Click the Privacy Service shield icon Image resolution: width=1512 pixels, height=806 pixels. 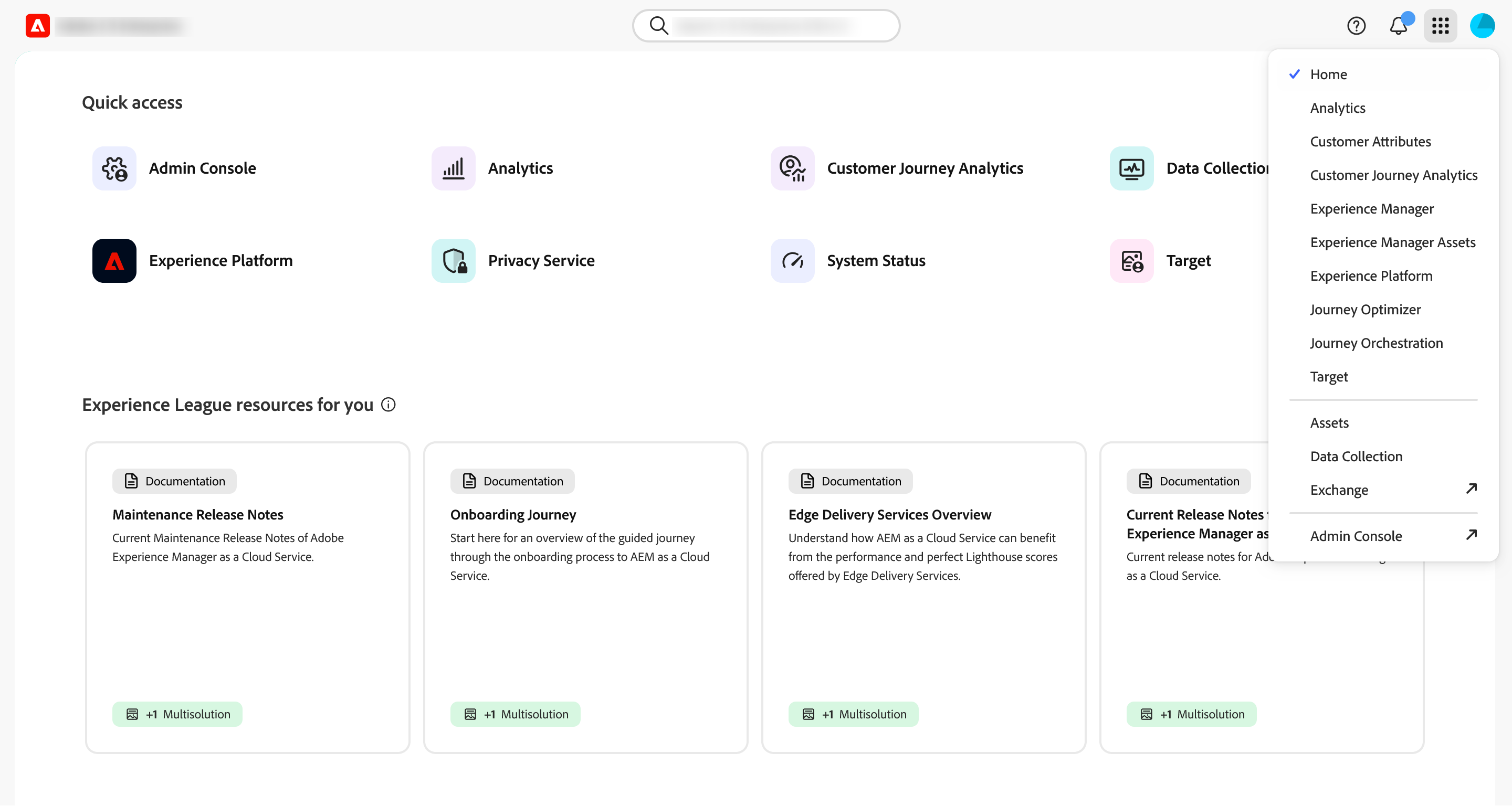pyautogui.click(x=453, y=260)
